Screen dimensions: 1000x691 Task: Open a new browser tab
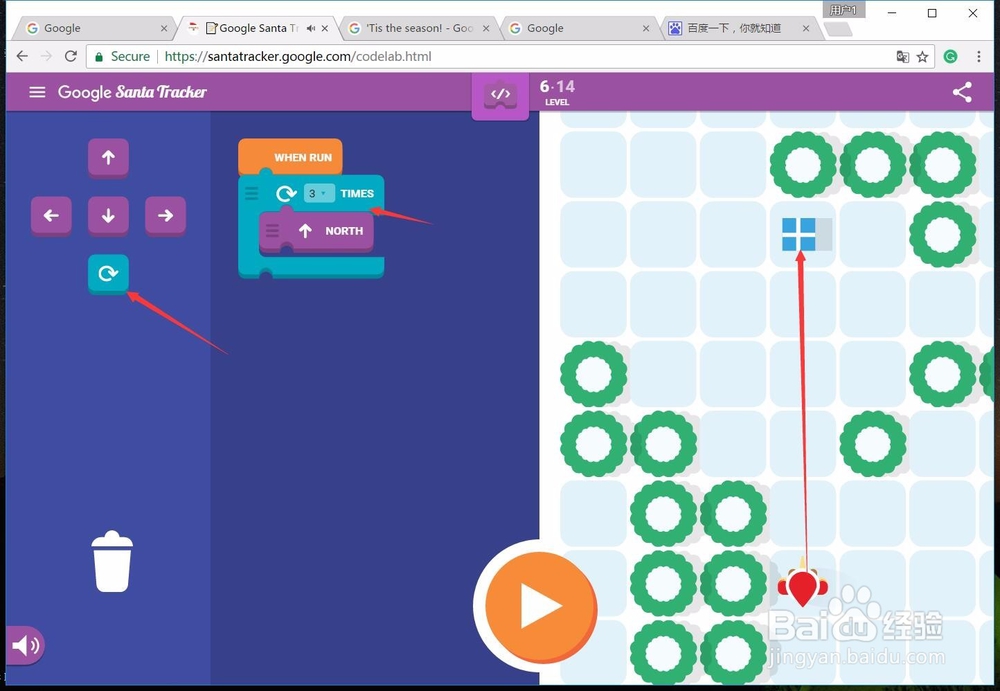[837, 29]
